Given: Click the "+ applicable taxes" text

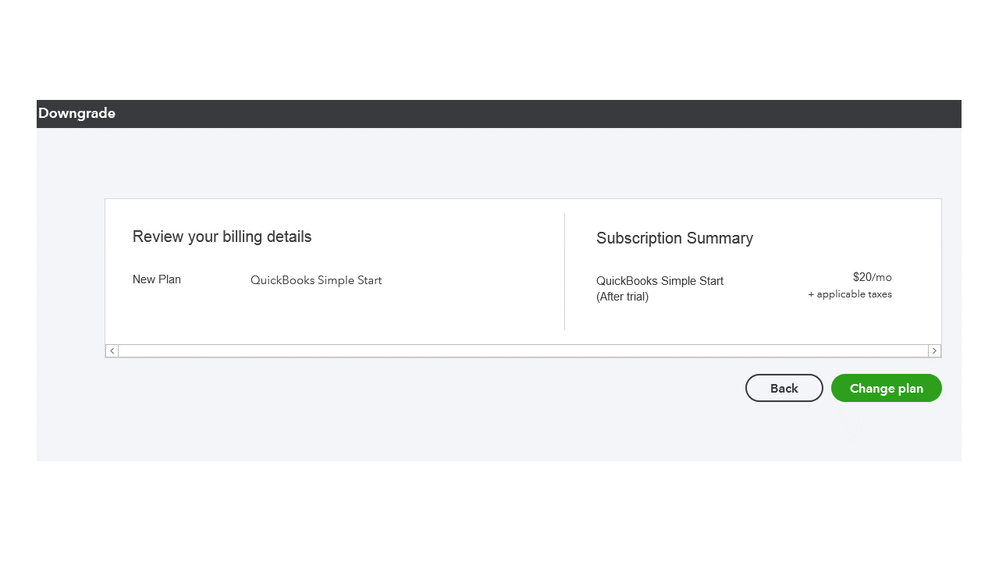Looking at the screenshot, I should 850,295.
